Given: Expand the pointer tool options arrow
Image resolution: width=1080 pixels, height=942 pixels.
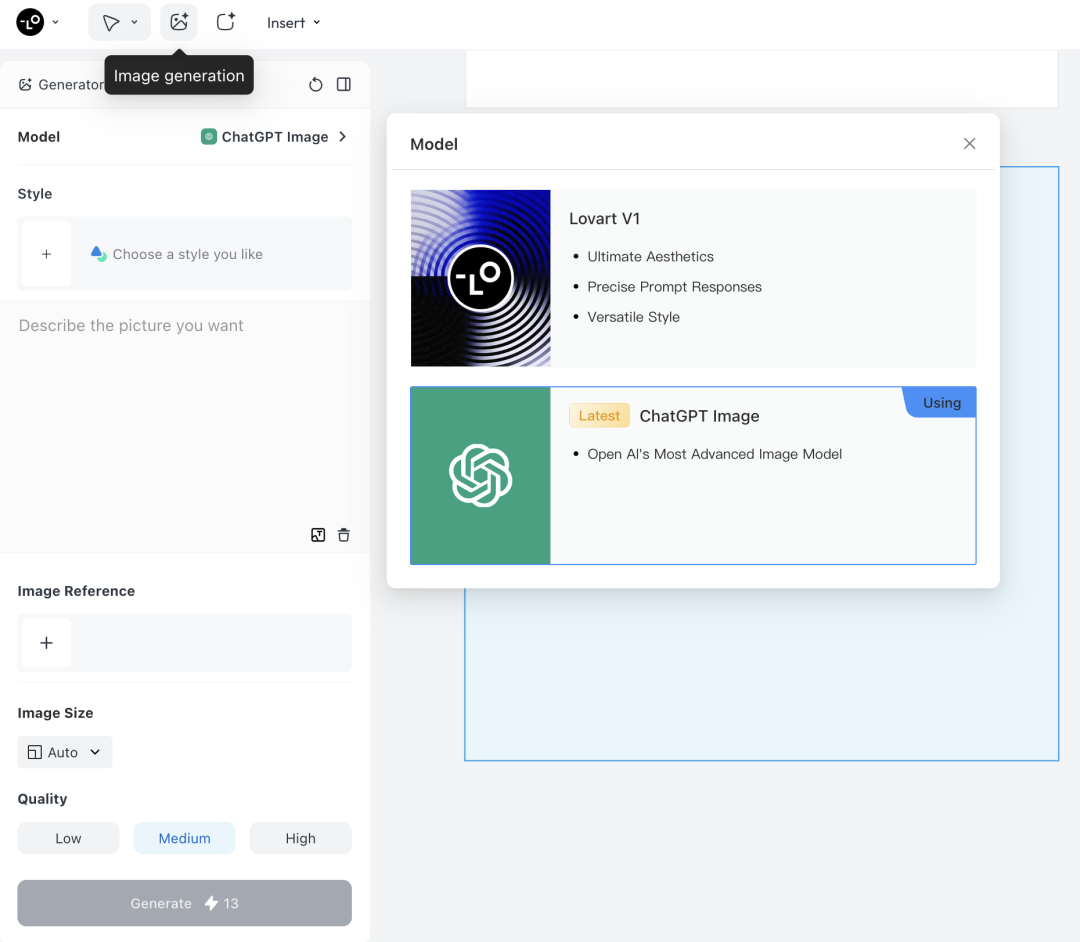Looking at the screenshot, I should pyautogui.click(x=134, y=22).
